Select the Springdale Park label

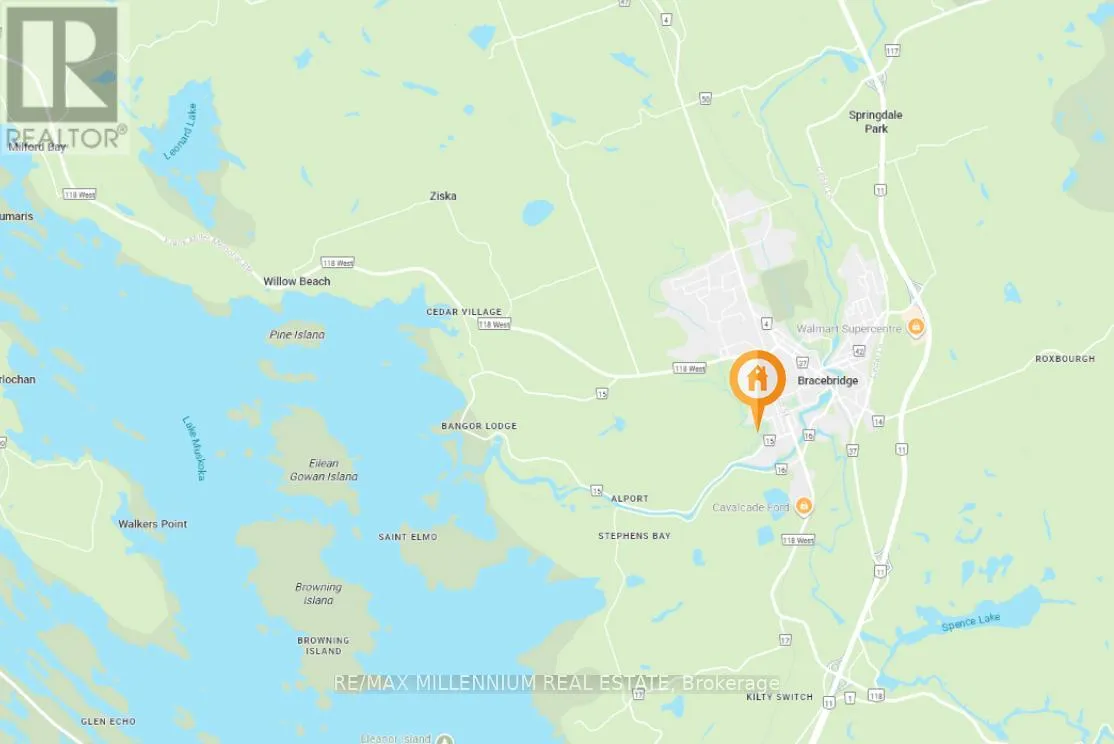point(875,122)
